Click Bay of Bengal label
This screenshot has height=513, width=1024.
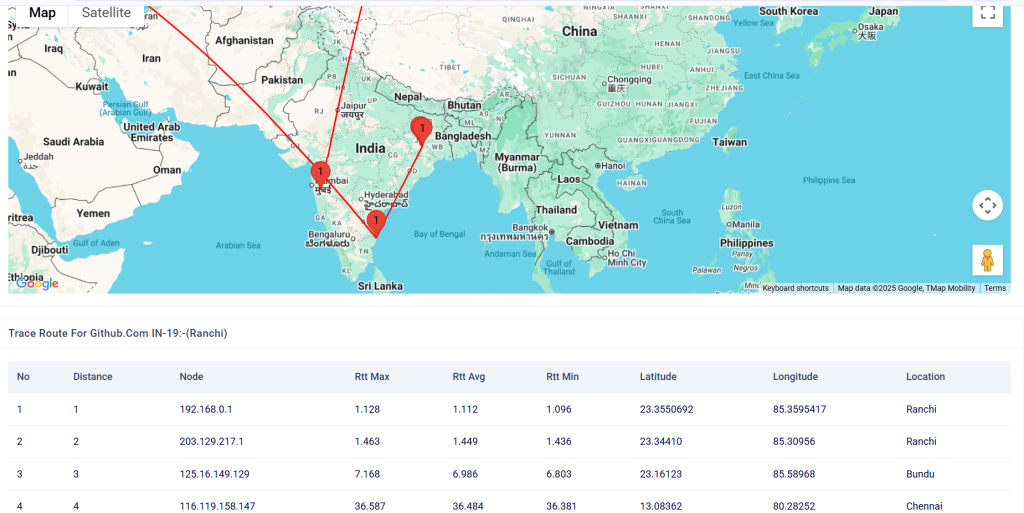[440, 234]
